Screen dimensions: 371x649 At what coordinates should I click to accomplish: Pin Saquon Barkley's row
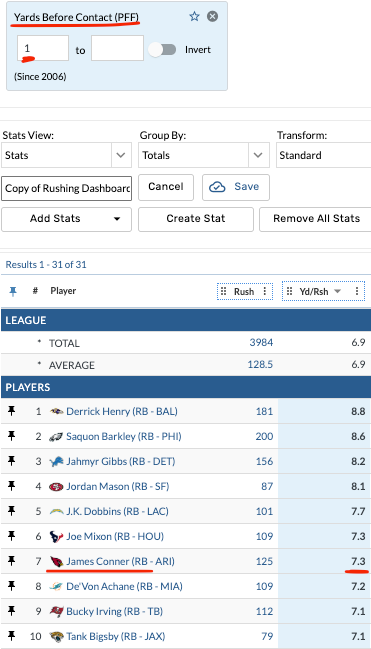(12, 436)
